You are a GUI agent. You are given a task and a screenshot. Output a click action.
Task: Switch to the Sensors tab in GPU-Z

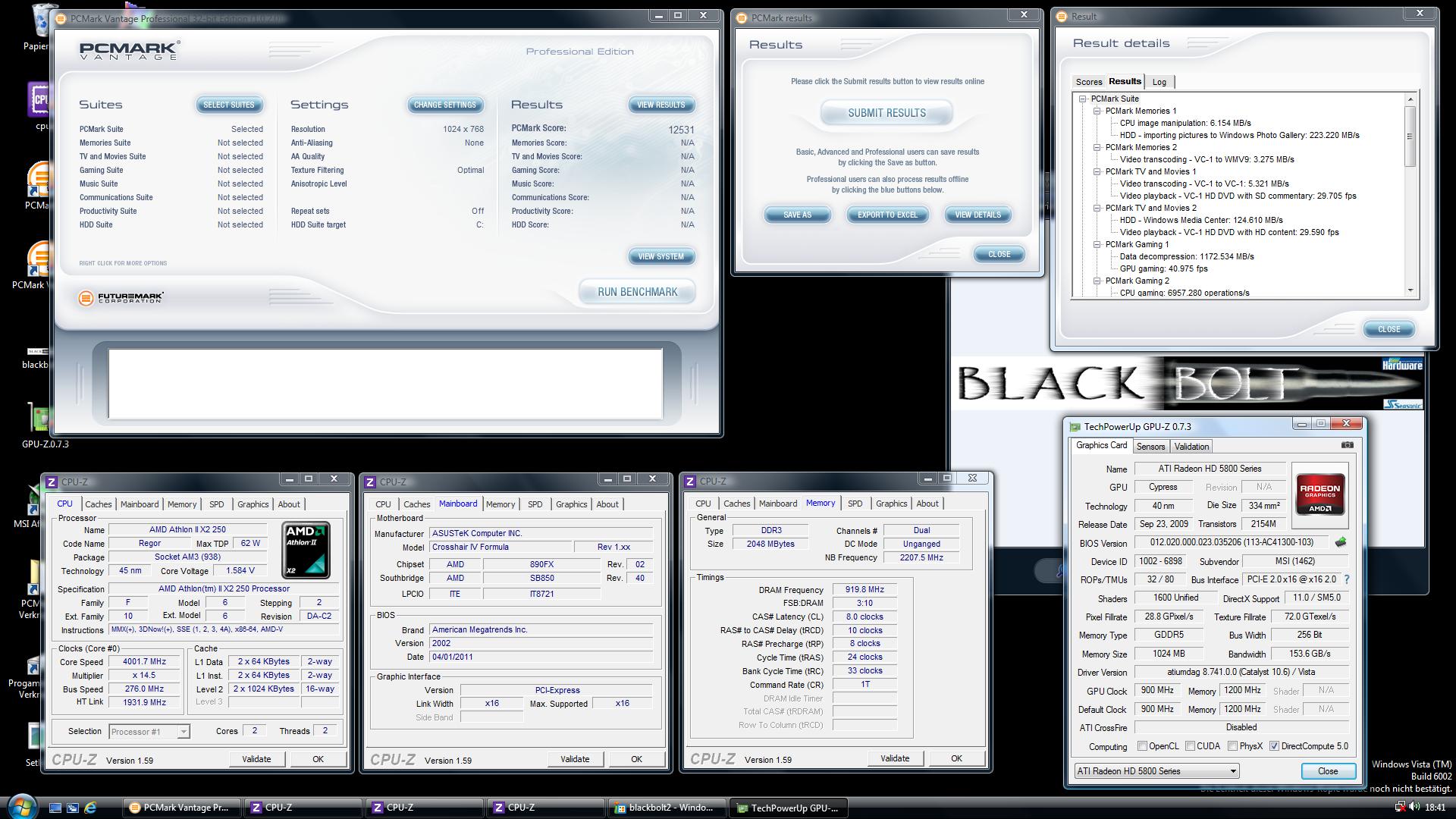[x=1150, y=447]
